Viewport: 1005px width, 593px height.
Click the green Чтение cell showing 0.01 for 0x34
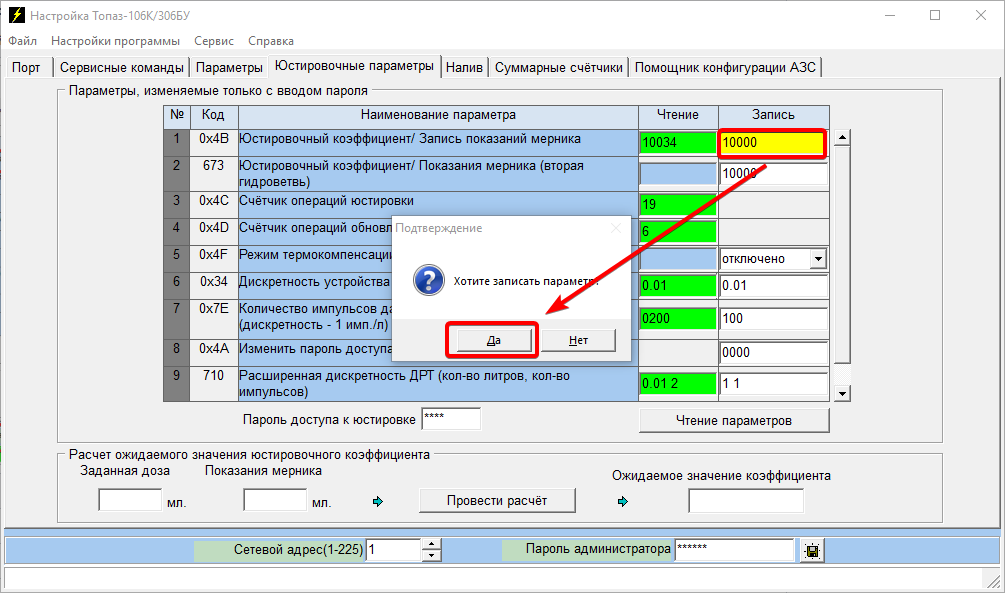678,286
